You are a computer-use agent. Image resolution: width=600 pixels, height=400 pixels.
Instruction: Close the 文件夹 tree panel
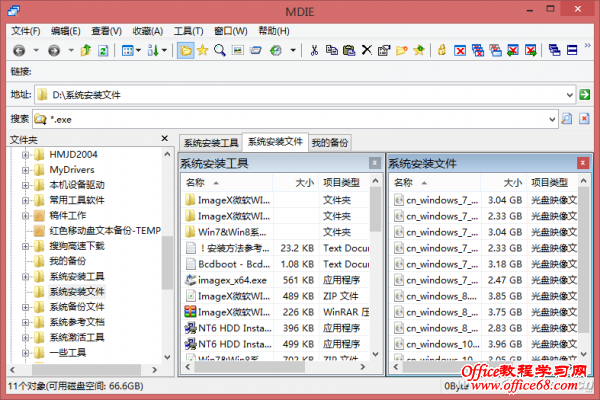[x=165, y=138]
